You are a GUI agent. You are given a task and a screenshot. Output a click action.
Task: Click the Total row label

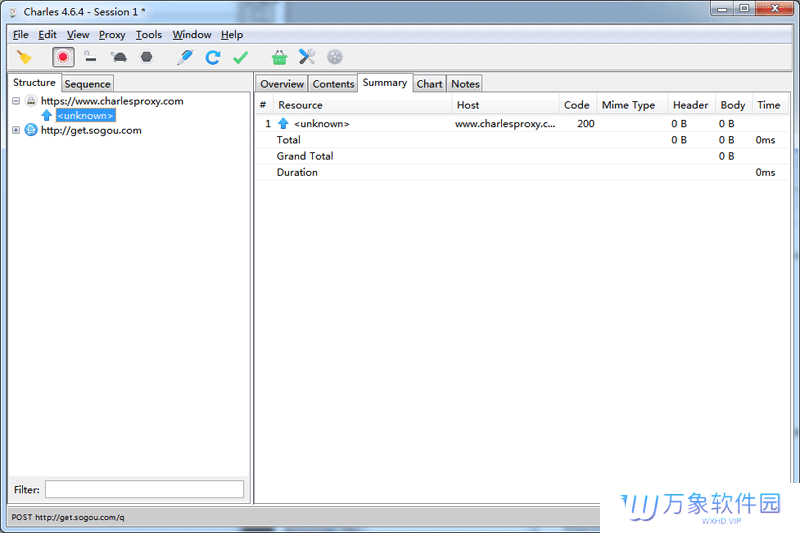pyautogui.click(x=288, y=140)
